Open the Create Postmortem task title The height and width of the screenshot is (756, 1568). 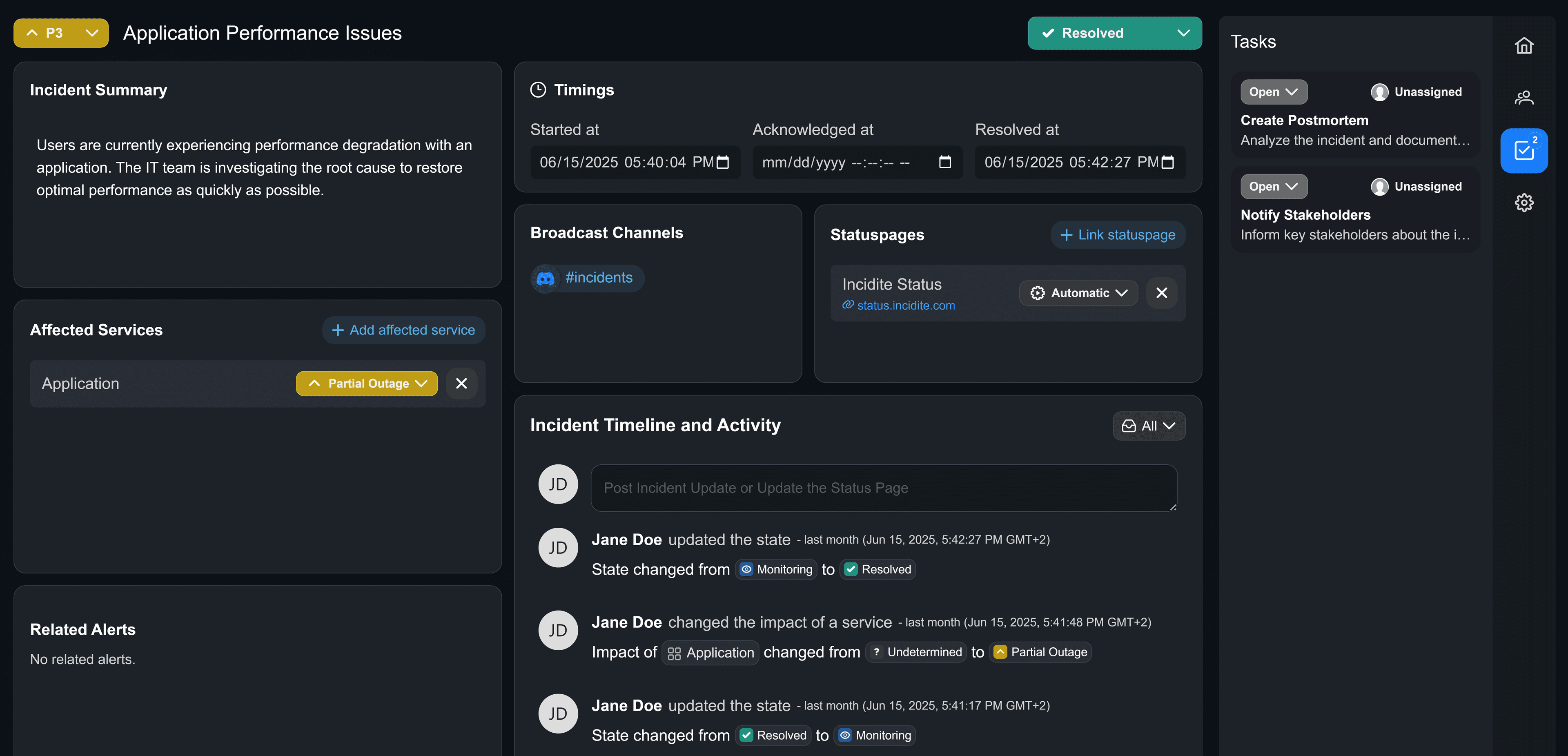(1305, 120)
